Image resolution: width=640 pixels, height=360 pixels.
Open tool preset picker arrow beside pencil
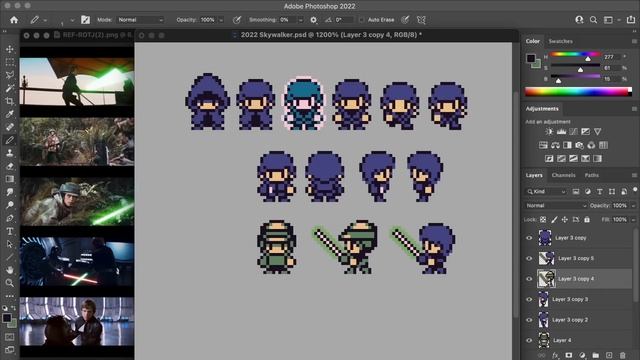tap(45, 20)
